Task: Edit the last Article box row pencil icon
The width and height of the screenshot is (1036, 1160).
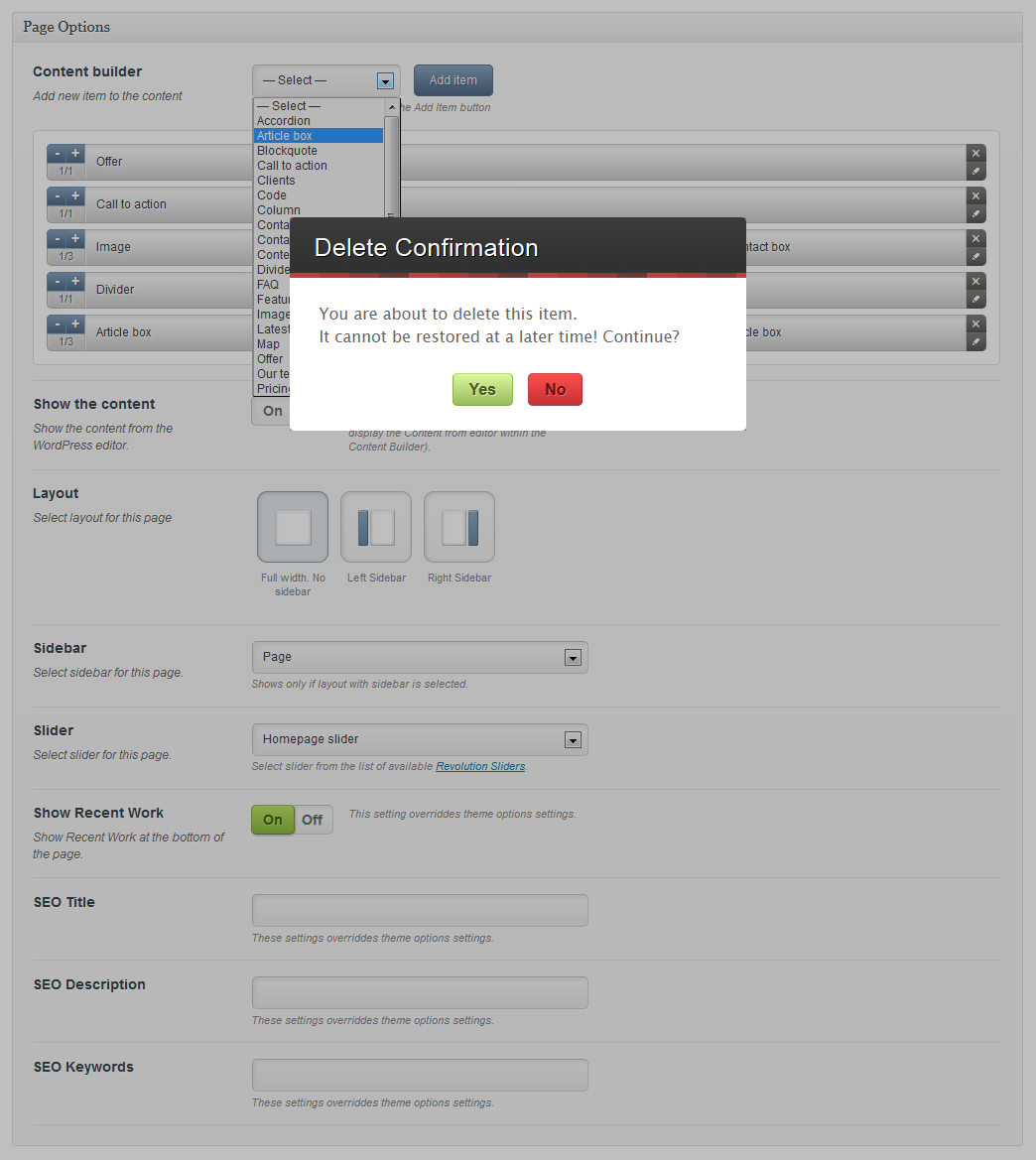Action: (975, 341)
